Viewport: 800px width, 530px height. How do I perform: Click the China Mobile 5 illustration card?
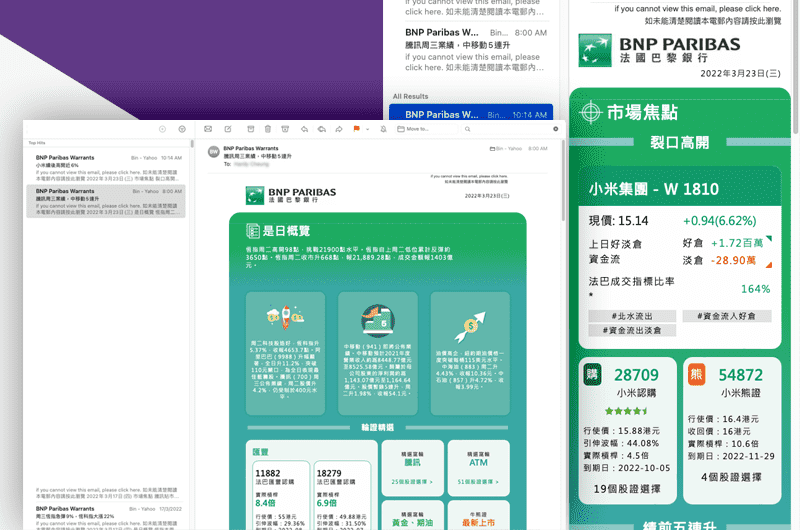point(378,353)
